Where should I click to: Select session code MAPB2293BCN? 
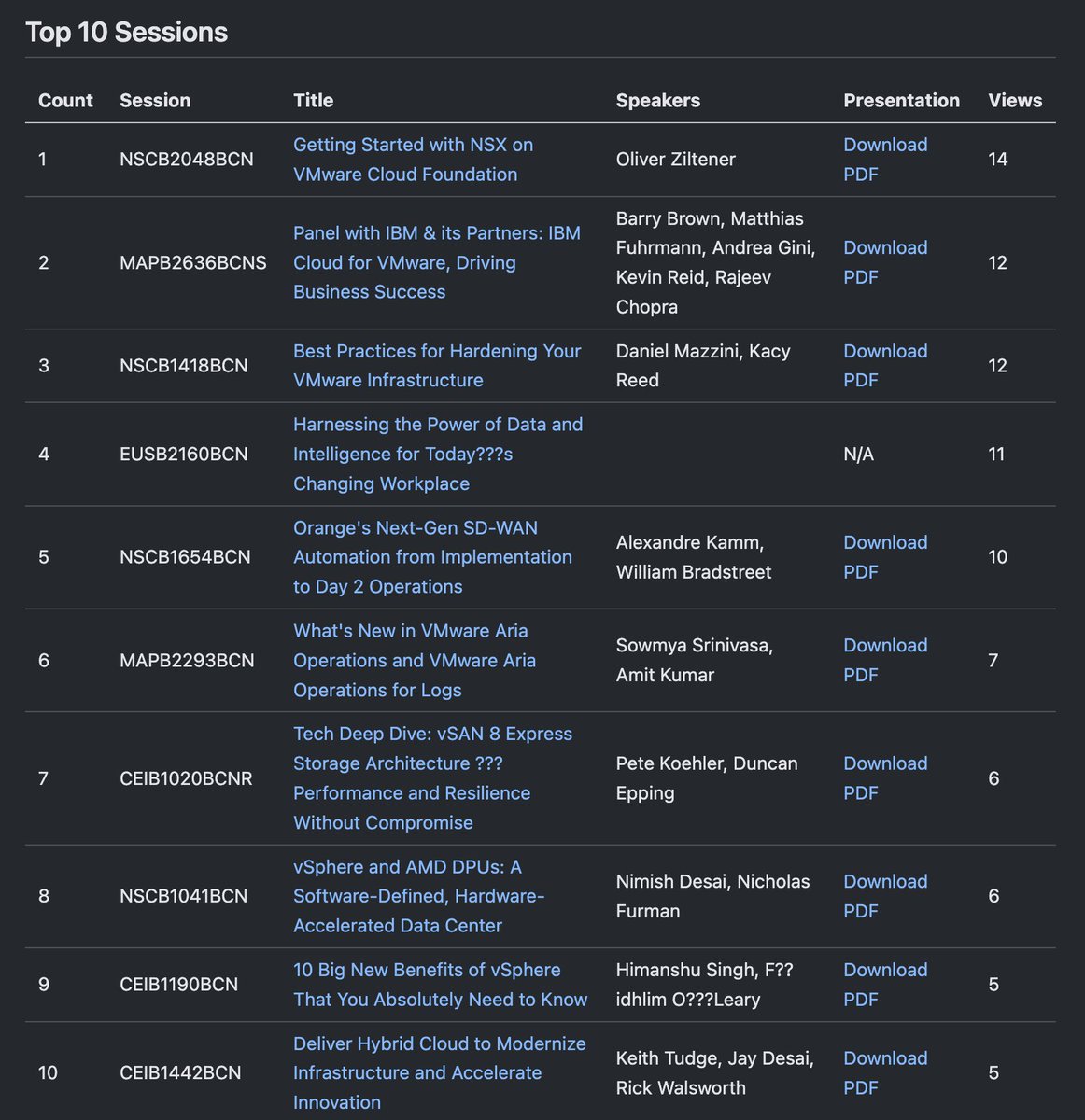coord(187,661)
